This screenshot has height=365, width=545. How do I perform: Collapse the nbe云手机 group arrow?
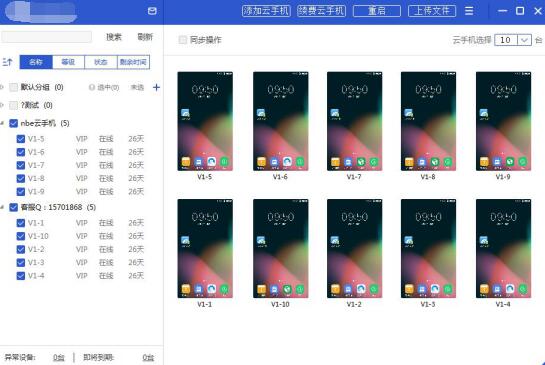point(2,123)
